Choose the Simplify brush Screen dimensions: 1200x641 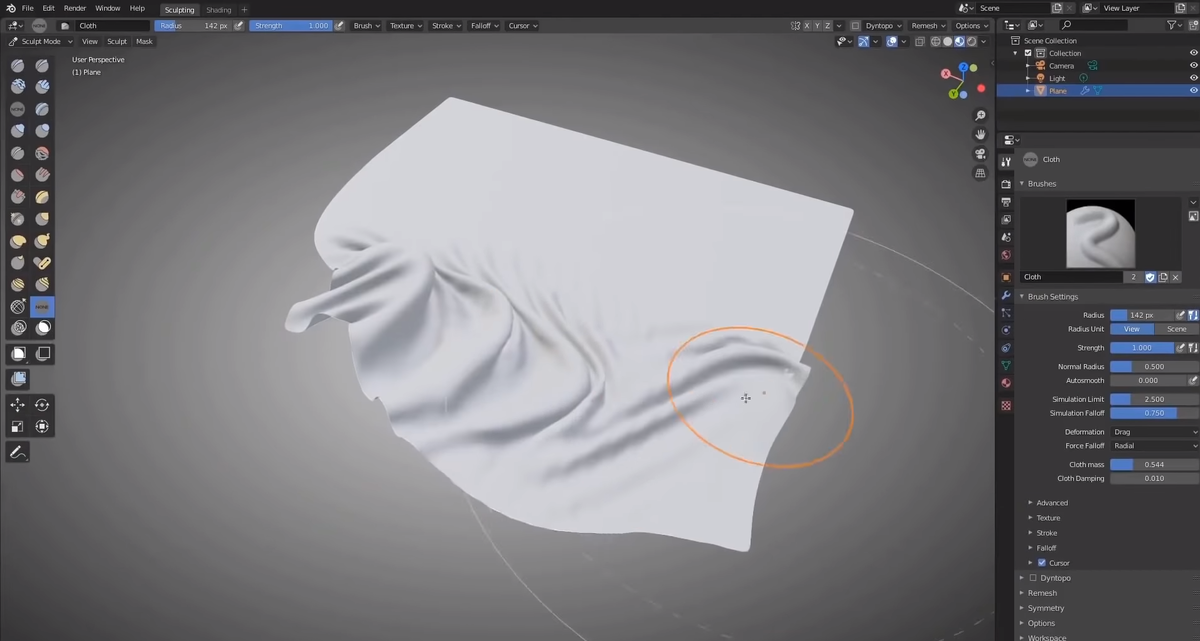(x=18, y=328)
